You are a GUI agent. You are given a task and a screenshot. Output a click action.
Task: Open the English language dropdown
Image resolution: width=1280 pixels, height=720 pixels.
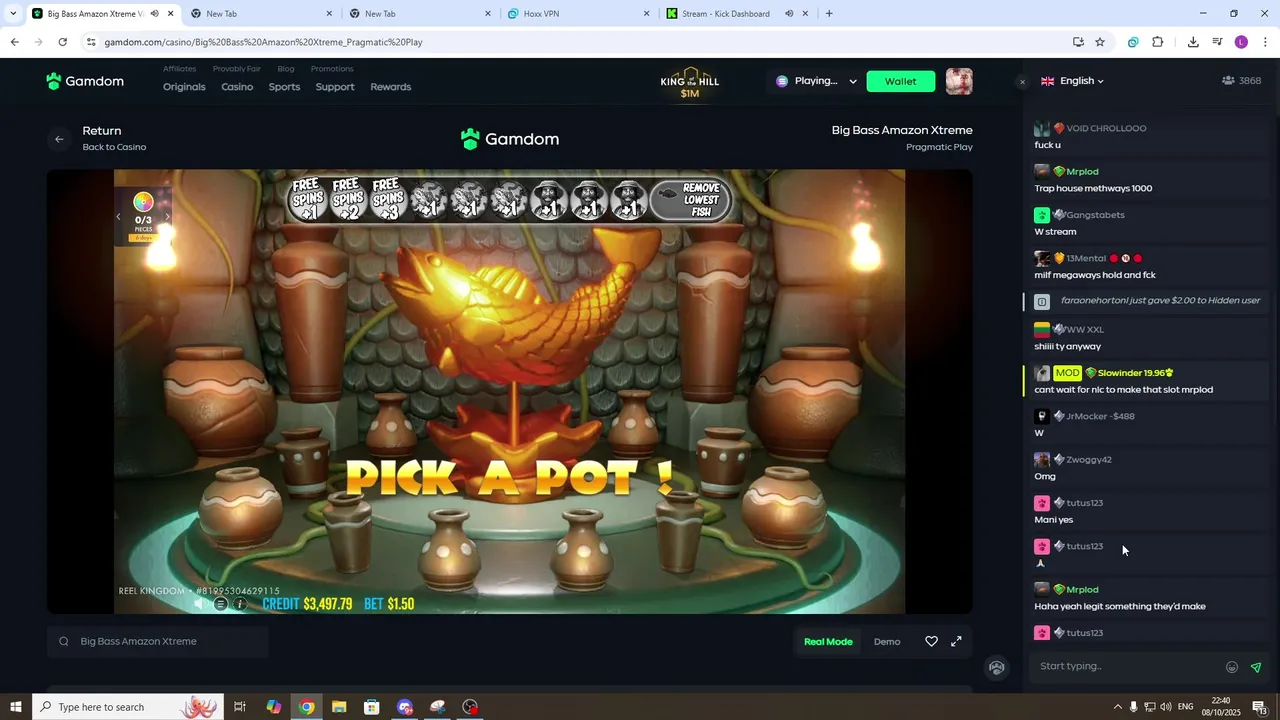coord(1072,81)
